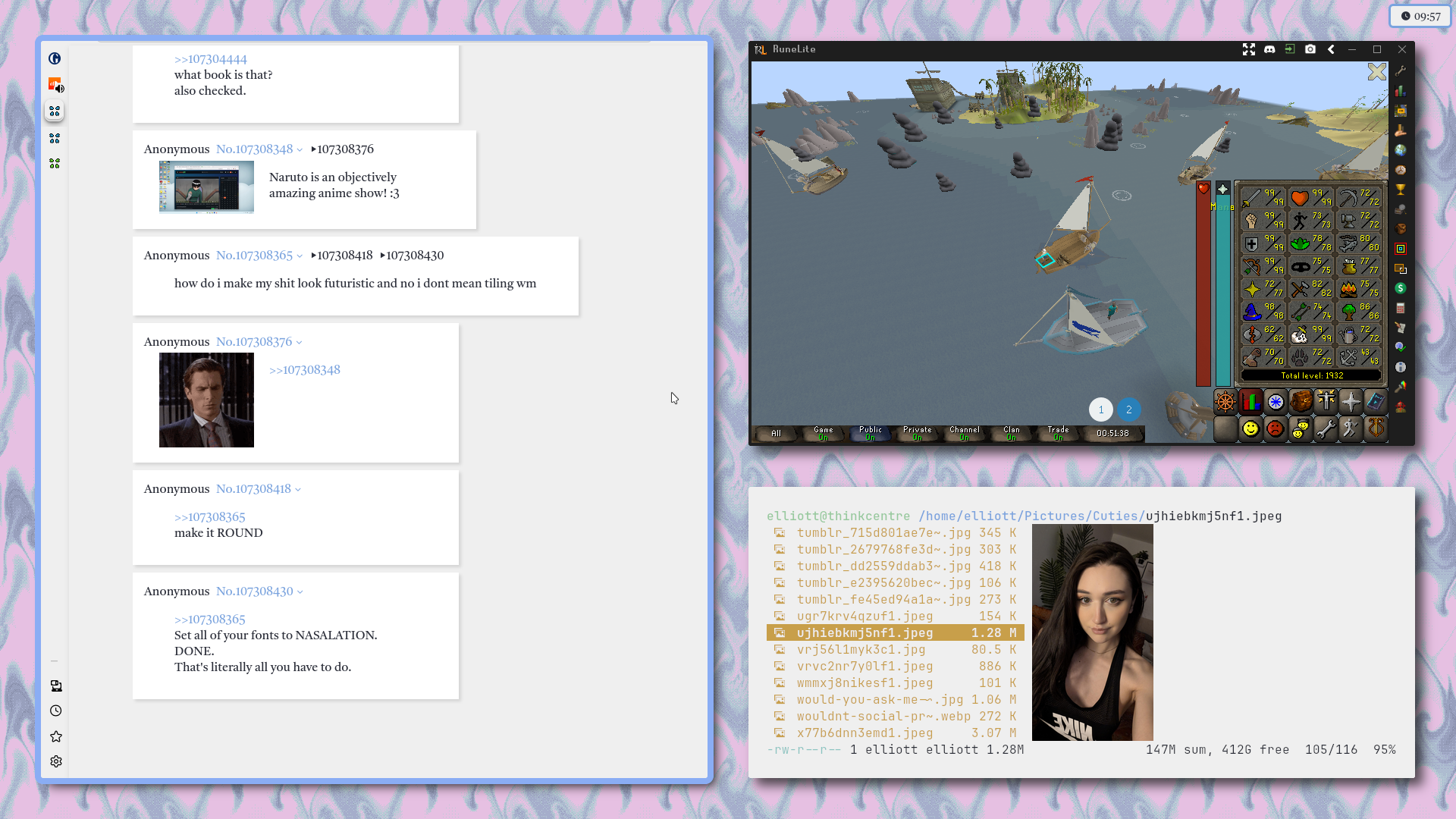The height and width of the screenshot is (819, 1456).
Task: Click the RuneLite Discord icon
Action: point(1269,49)
